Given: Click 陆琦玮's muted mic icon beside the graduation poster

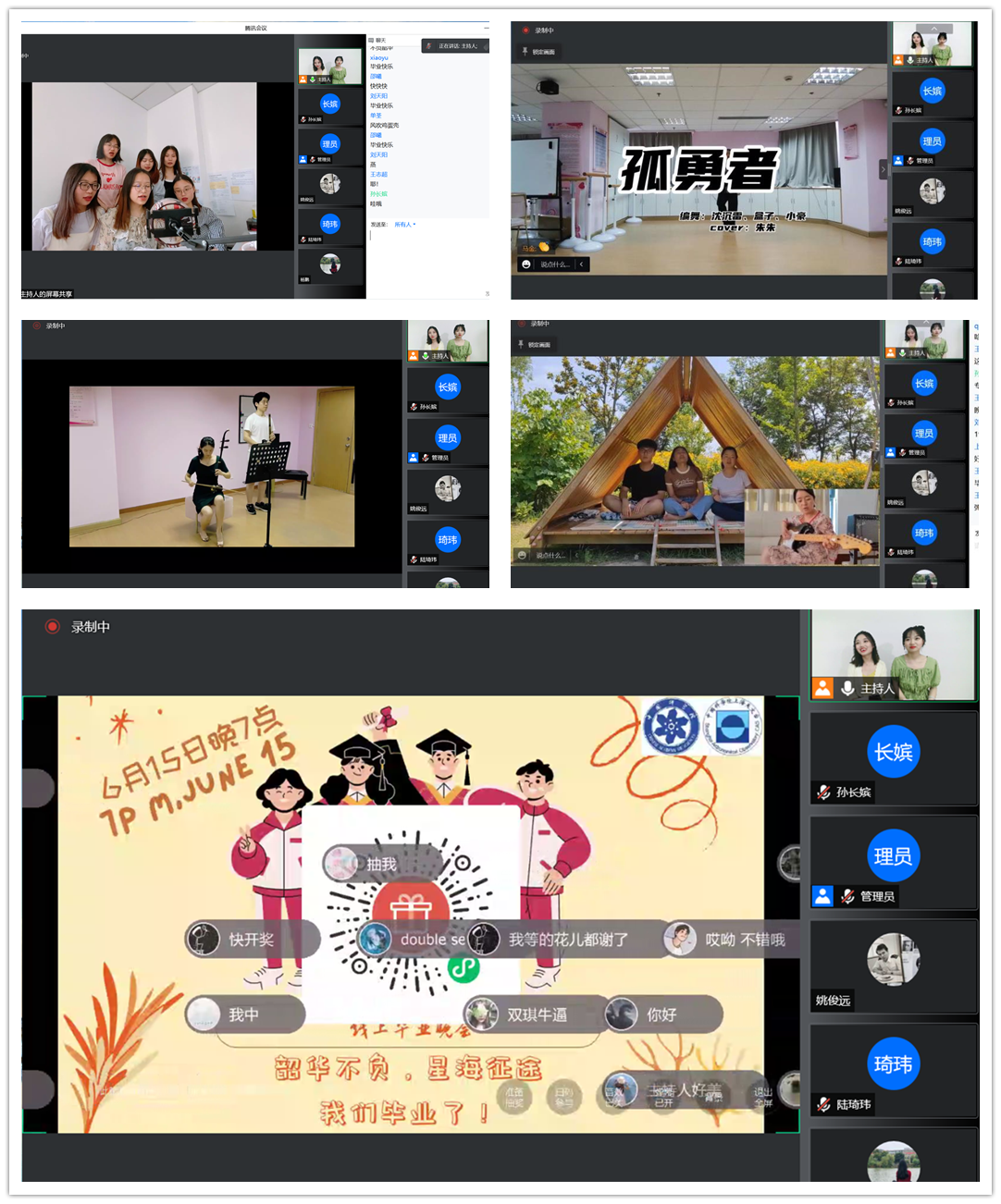Looking at the screenshot, I should pyautogui.click(x=823, y=1104).
